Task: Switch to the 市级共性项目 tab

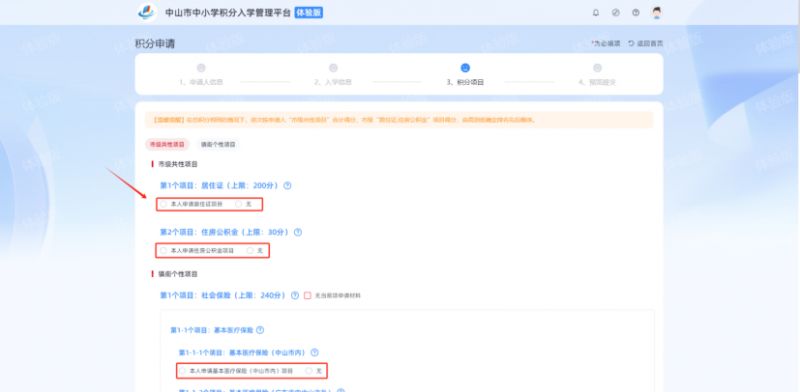Action: tap(167, 144)
